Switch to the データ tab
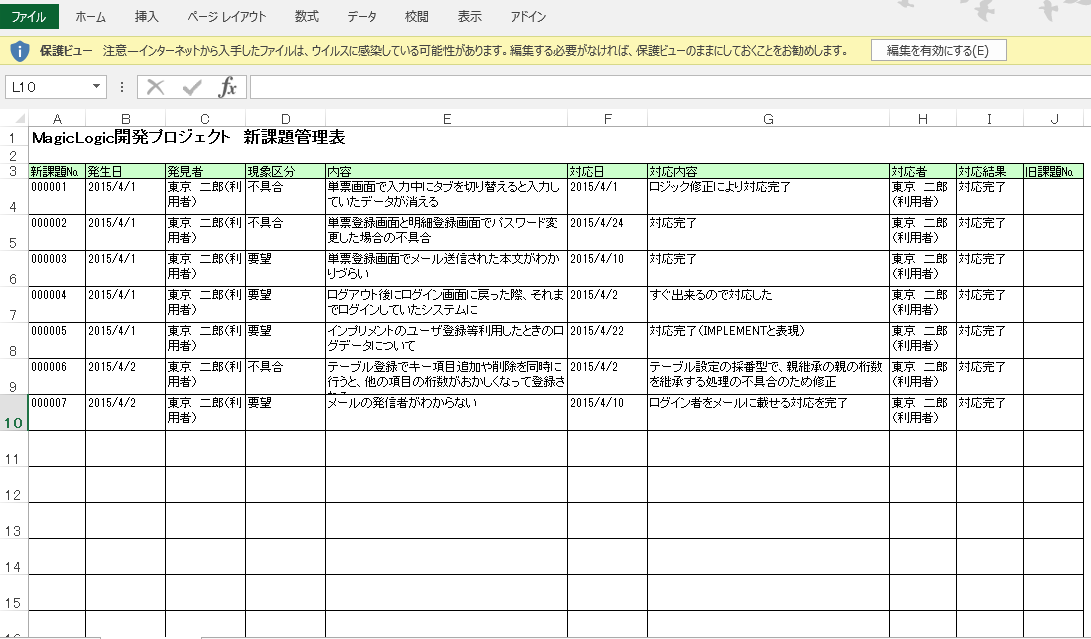Screen dimensions: 1091x639 [362, 16]
